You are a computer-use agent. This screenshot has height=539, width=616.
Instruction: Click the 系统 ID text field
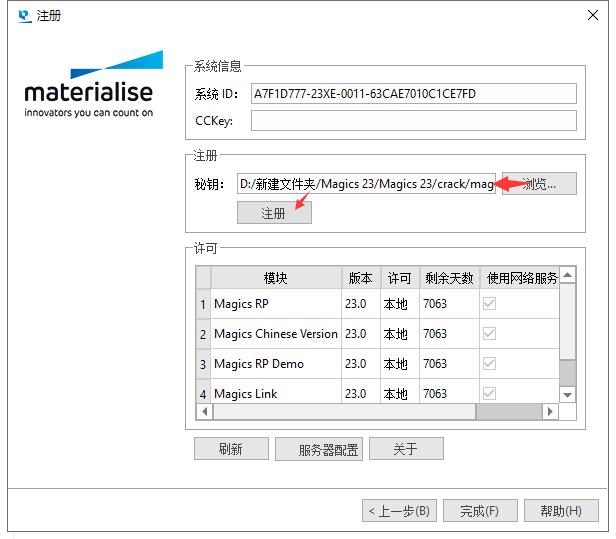coord(414,94)
